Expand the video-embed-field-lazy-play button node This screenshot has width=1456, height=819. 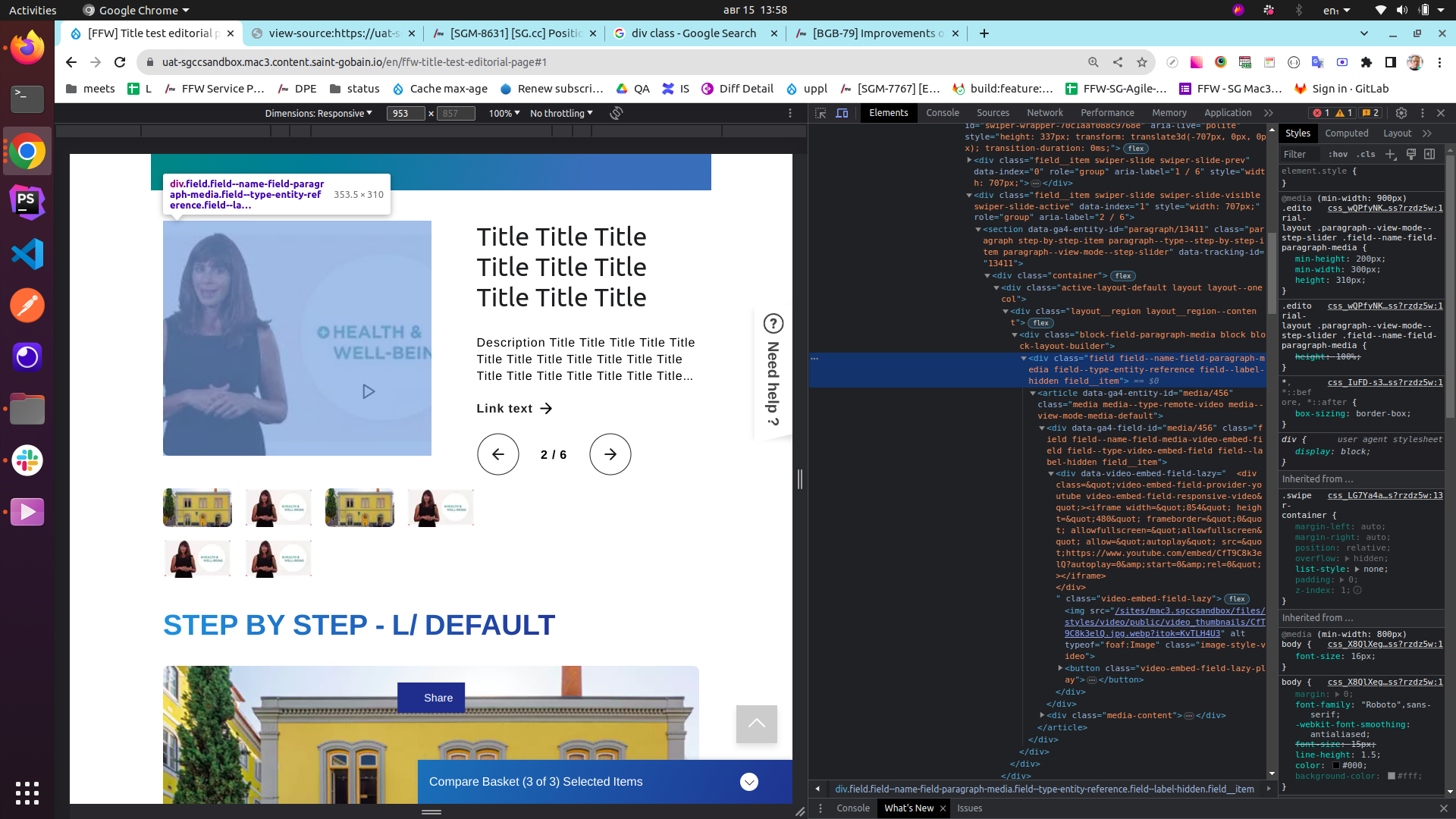[x=1060, y=668]
